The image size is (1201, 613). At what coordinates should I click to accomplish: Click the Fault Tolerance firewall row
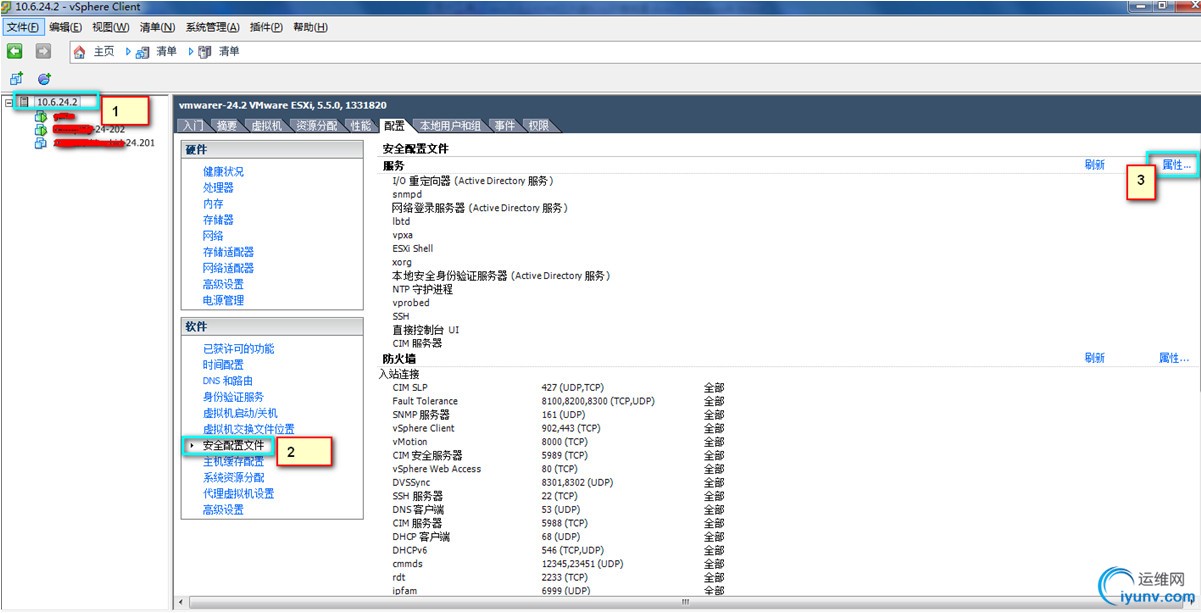point(558,401)
